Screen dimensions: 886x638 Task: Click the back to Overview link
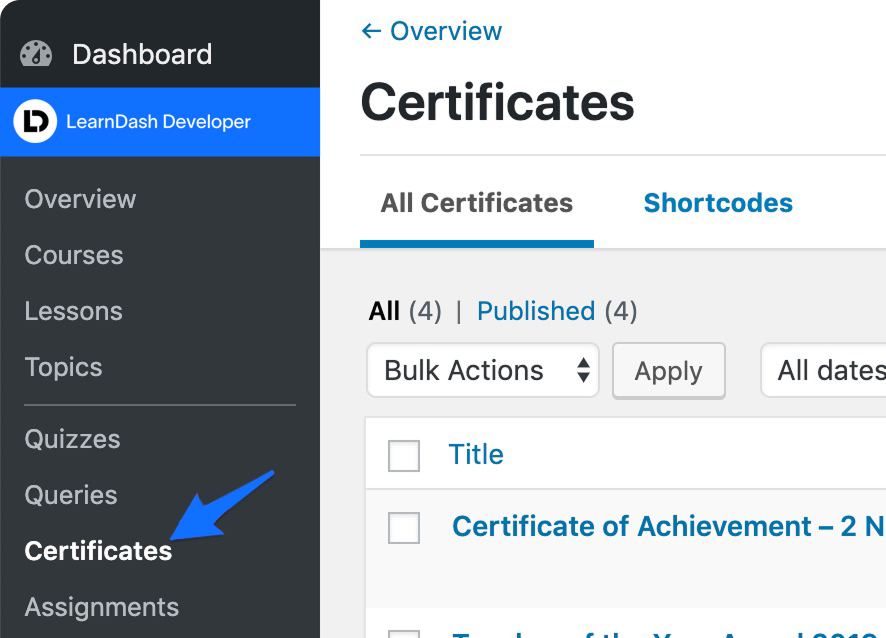tap(432, 31)
